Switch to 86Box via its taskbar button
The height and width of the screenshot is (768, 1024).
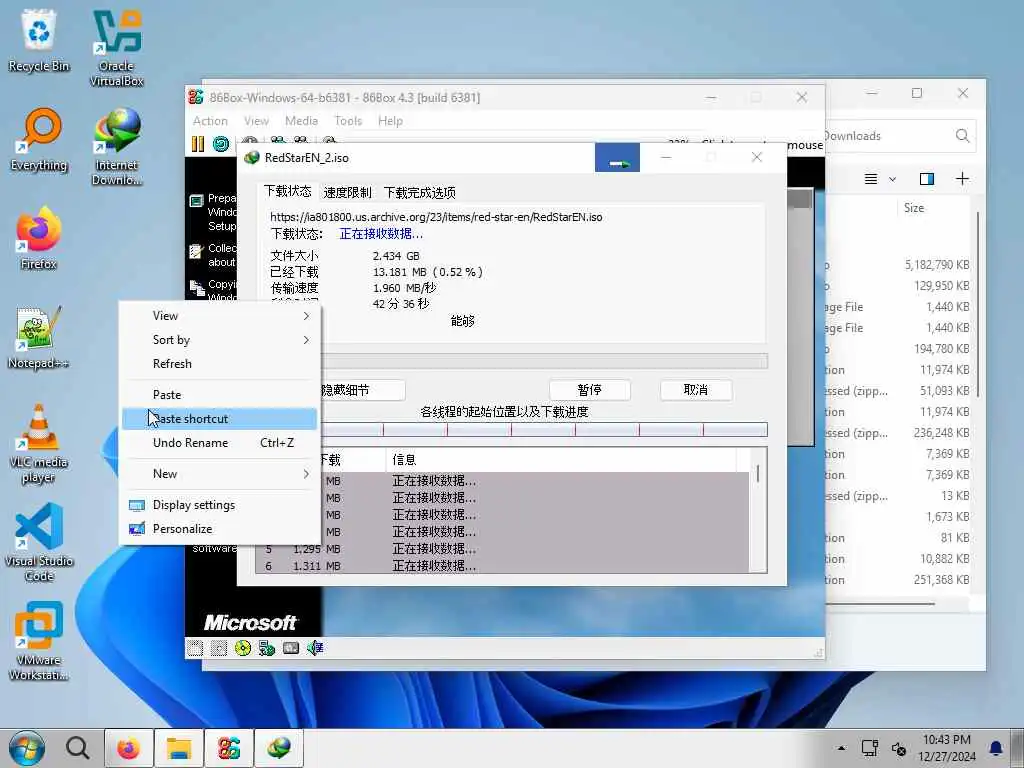229,748
